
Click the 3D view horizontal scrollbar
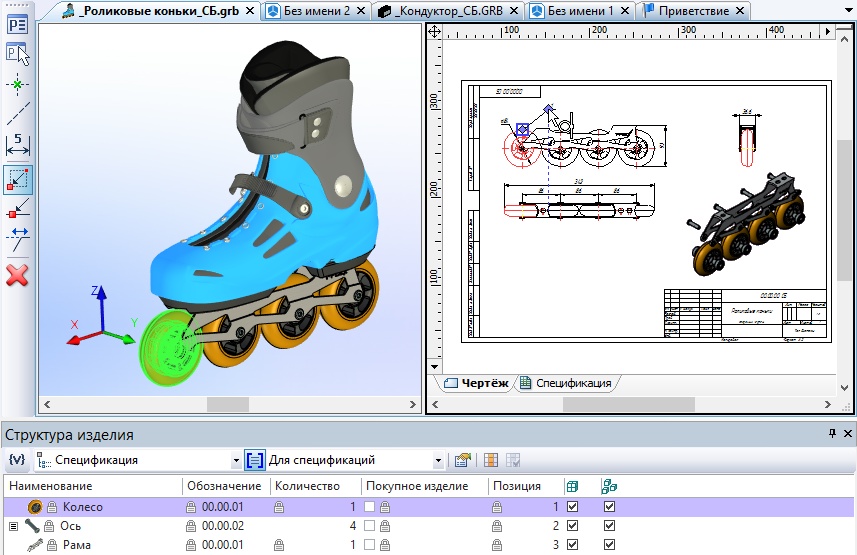pos(226,404)
